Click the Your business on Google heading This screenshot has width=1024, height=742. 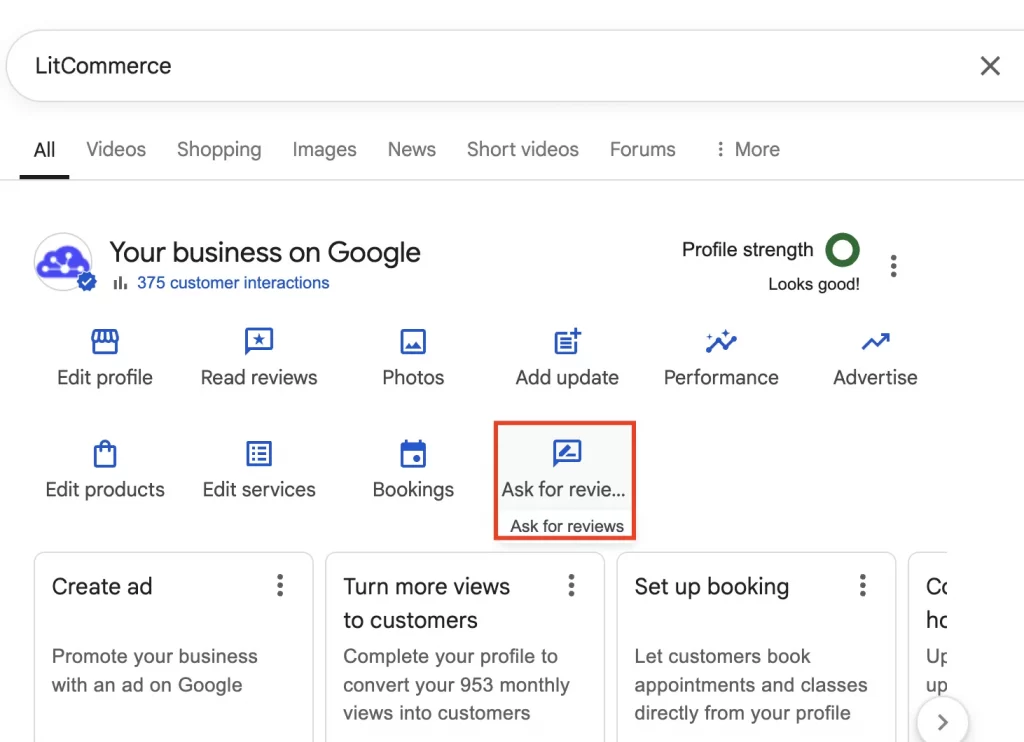point(265,252)
